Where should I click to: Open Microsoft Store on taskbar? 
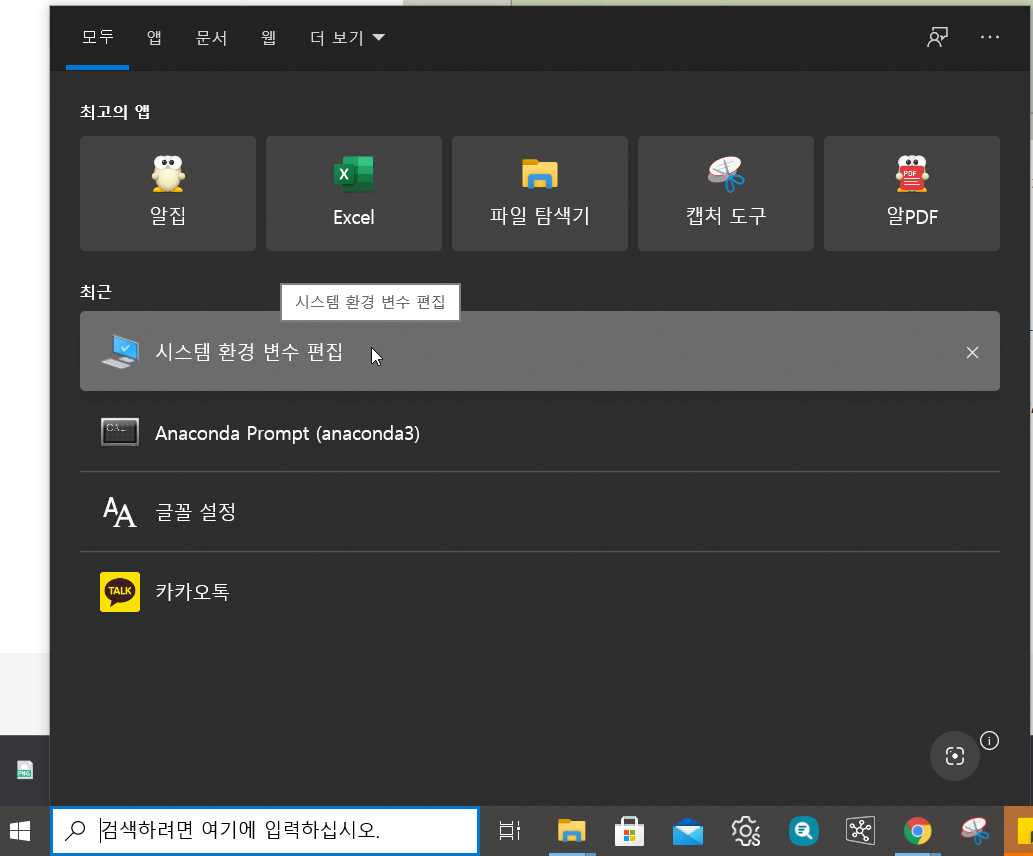pyautogui.click(x=629, y=831)
